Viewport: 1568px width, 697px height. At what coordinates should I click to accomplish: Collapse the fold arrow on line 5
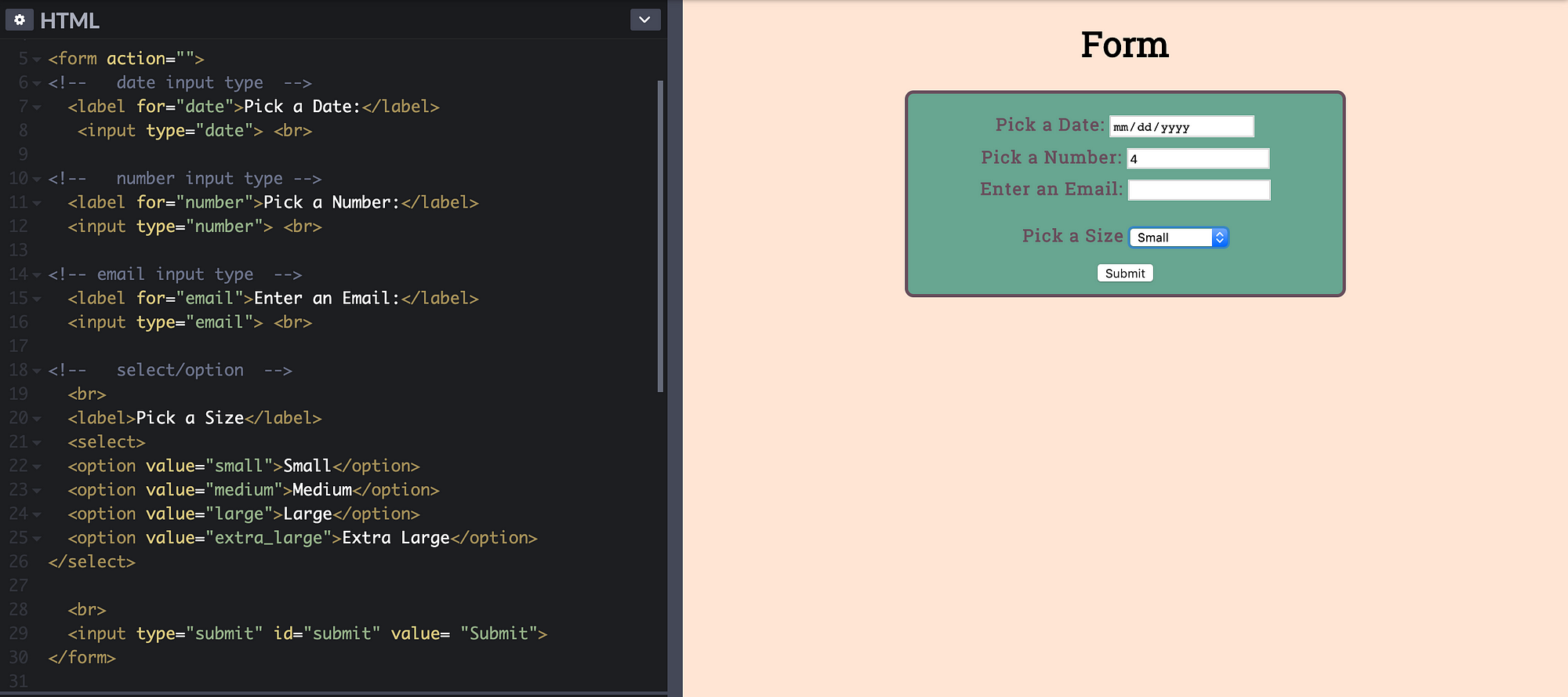coord(37,60)
